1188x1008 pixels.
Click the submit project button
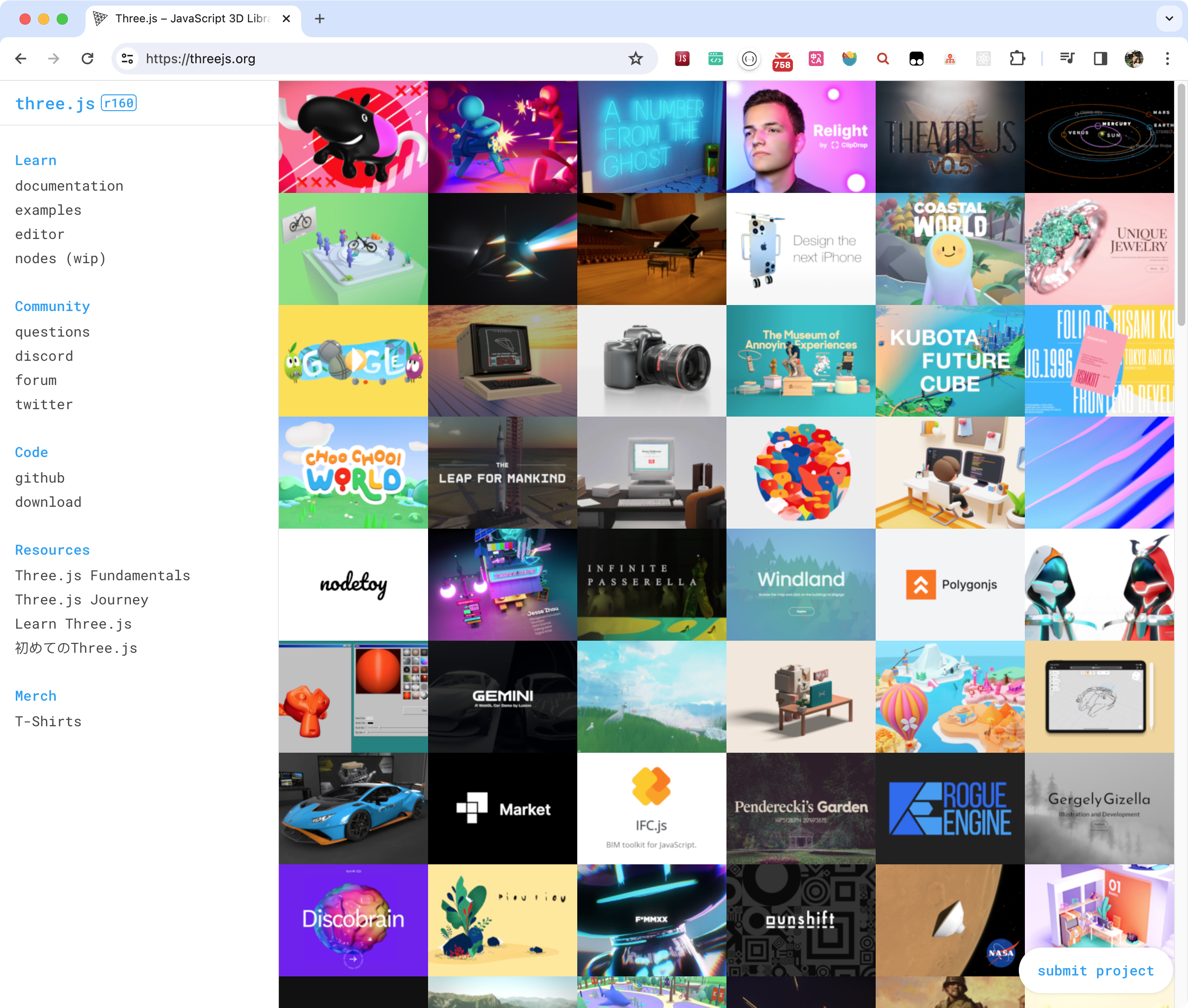point(1096,971)
